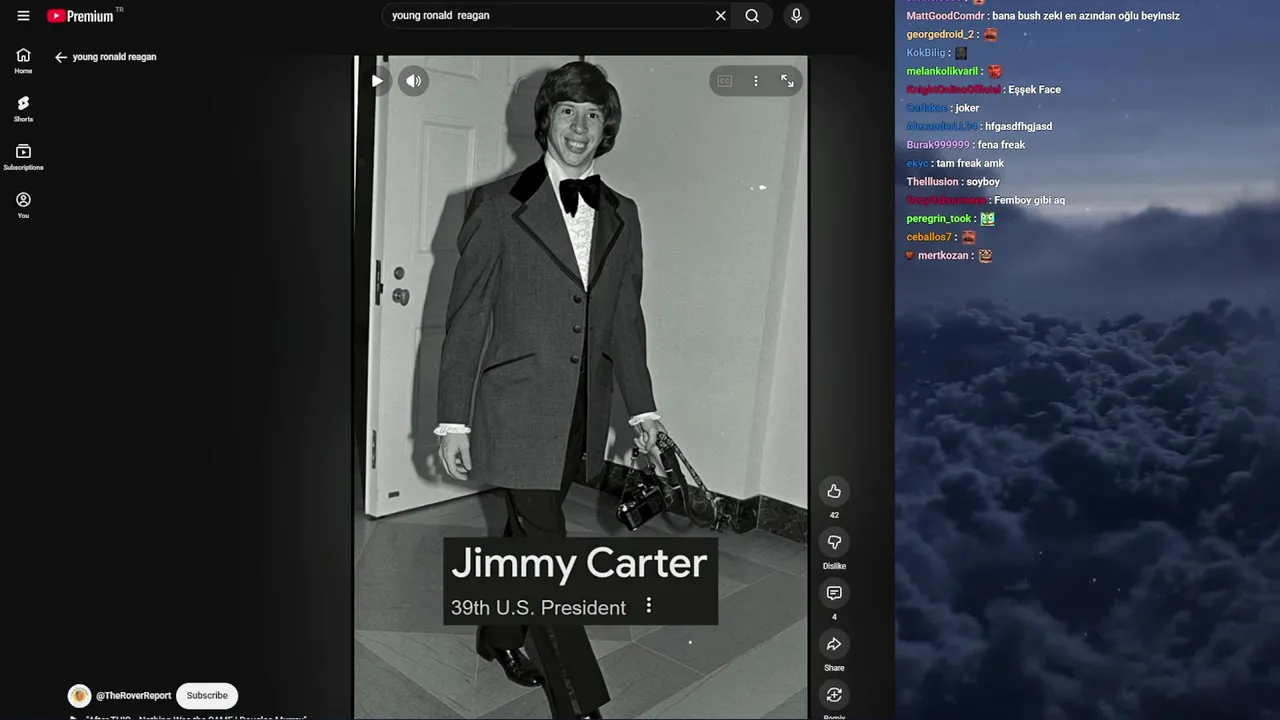Open the Jimmy Carter caption's three-dot menu

(649, 606)
